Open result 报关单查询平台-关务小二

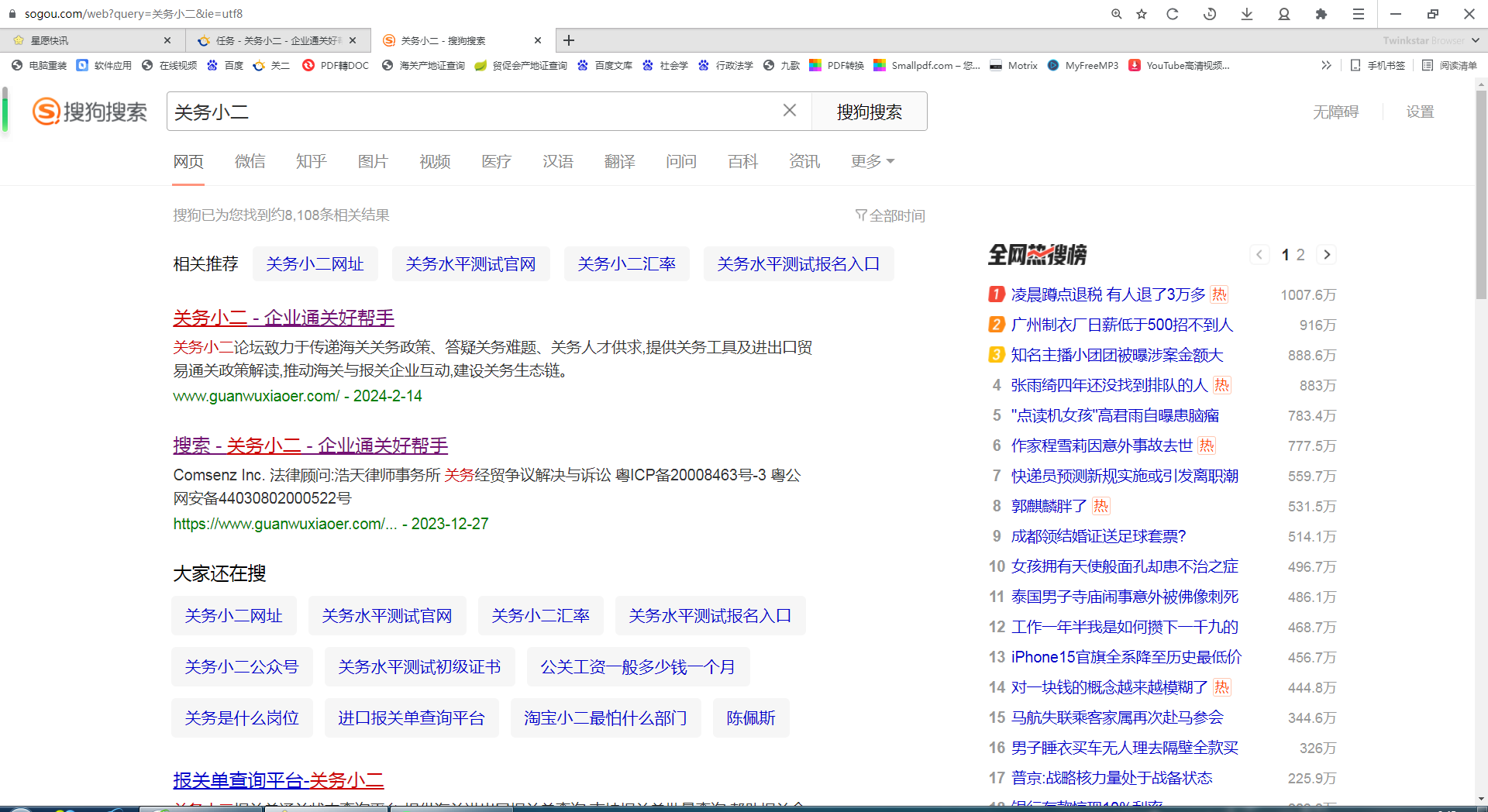tap(278, 779)
